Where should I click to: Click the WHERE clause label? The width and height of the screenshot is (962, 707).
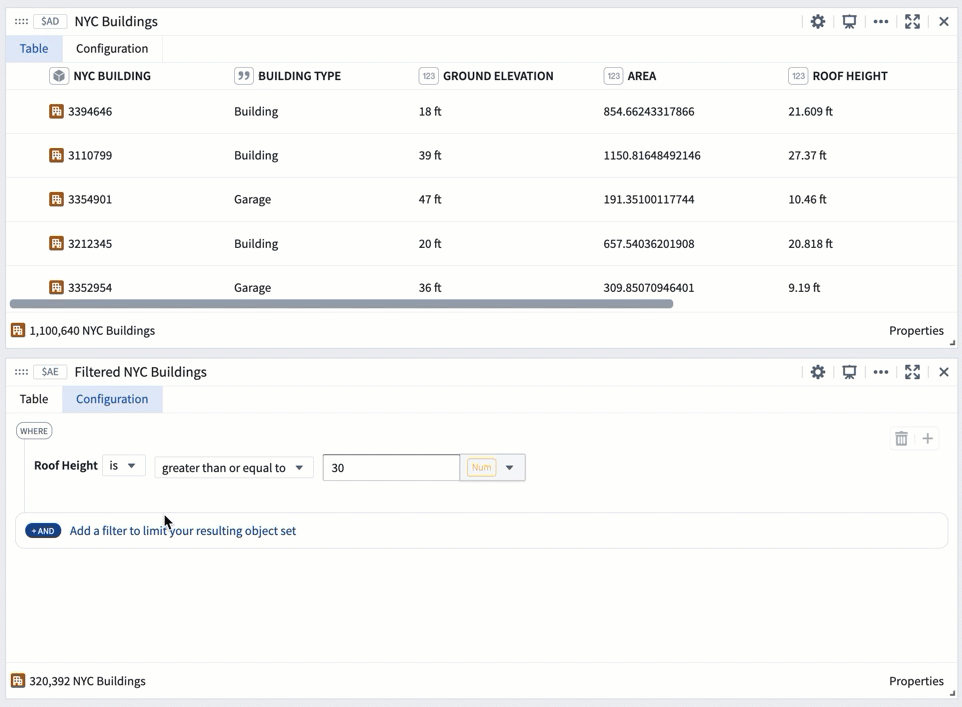pyautogui.click(x=34, y=431)
